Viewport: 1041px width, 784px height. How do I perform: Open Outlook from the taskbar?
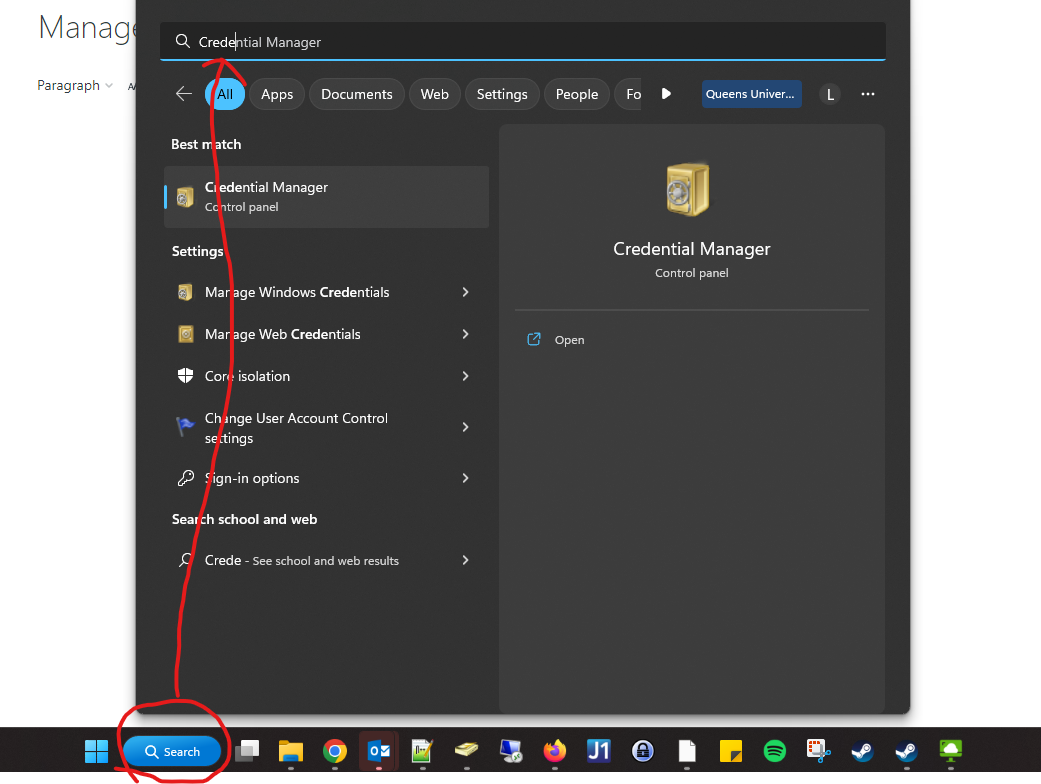379,751
